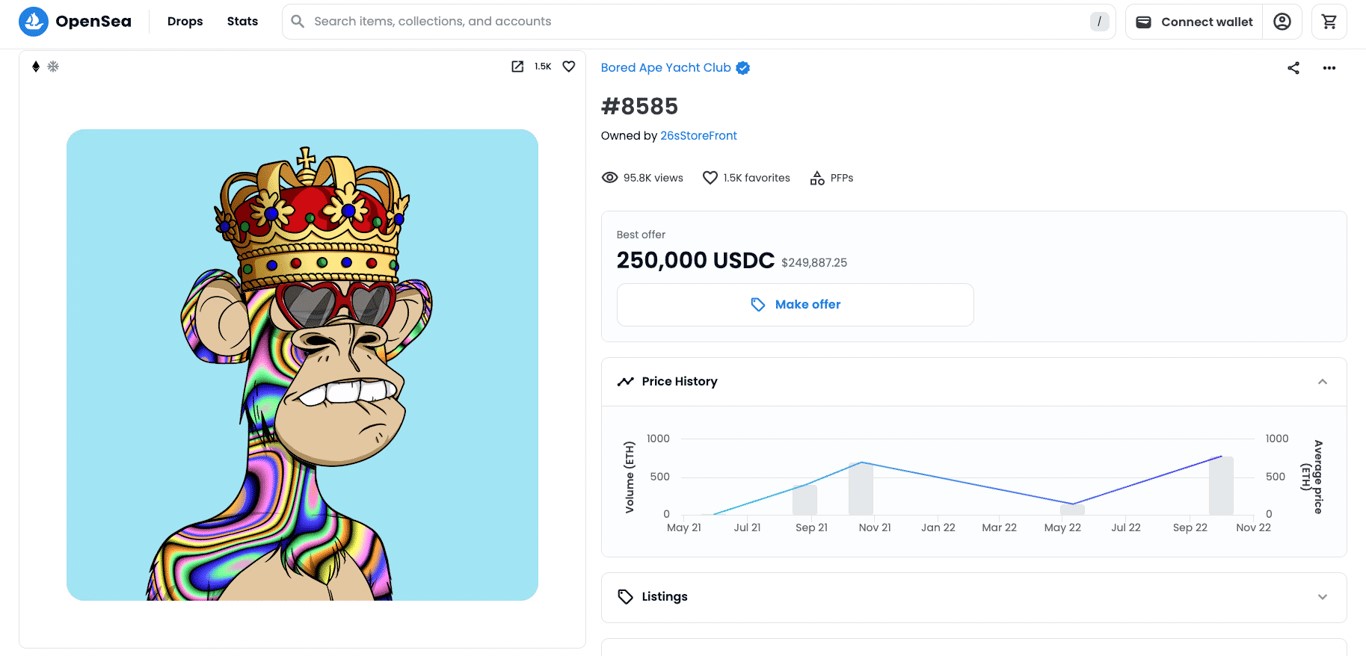Screen dimensions: 1366x656
Task: Click the OpenSea logo icon
Action: coord(33,21)
